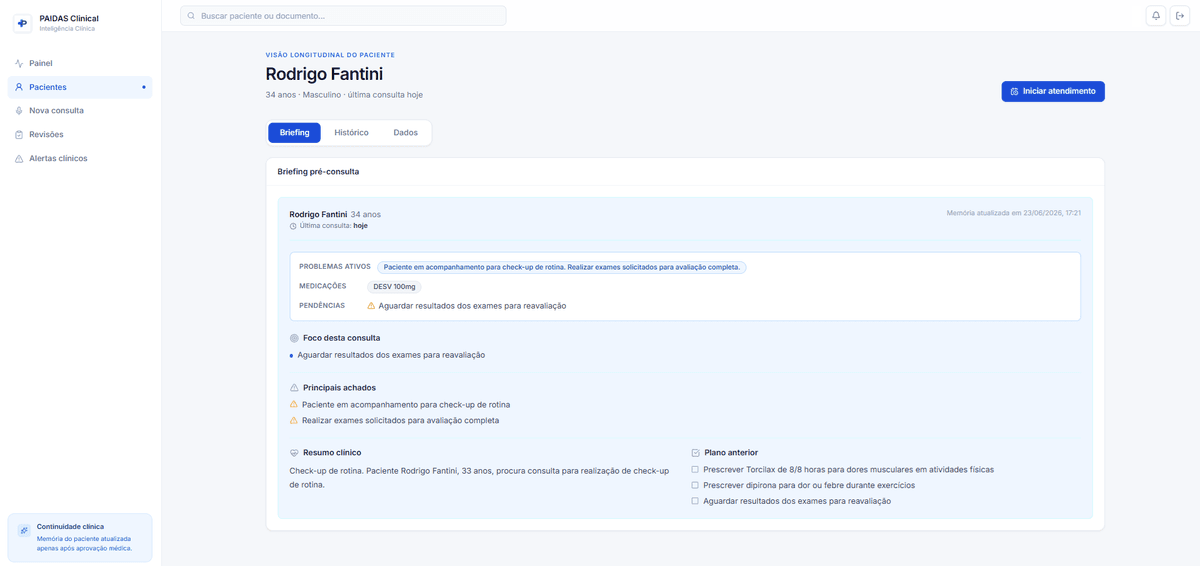The image size is (1200, 566).
Task: Switch to the Dados tab
Action: pos(405,133)
